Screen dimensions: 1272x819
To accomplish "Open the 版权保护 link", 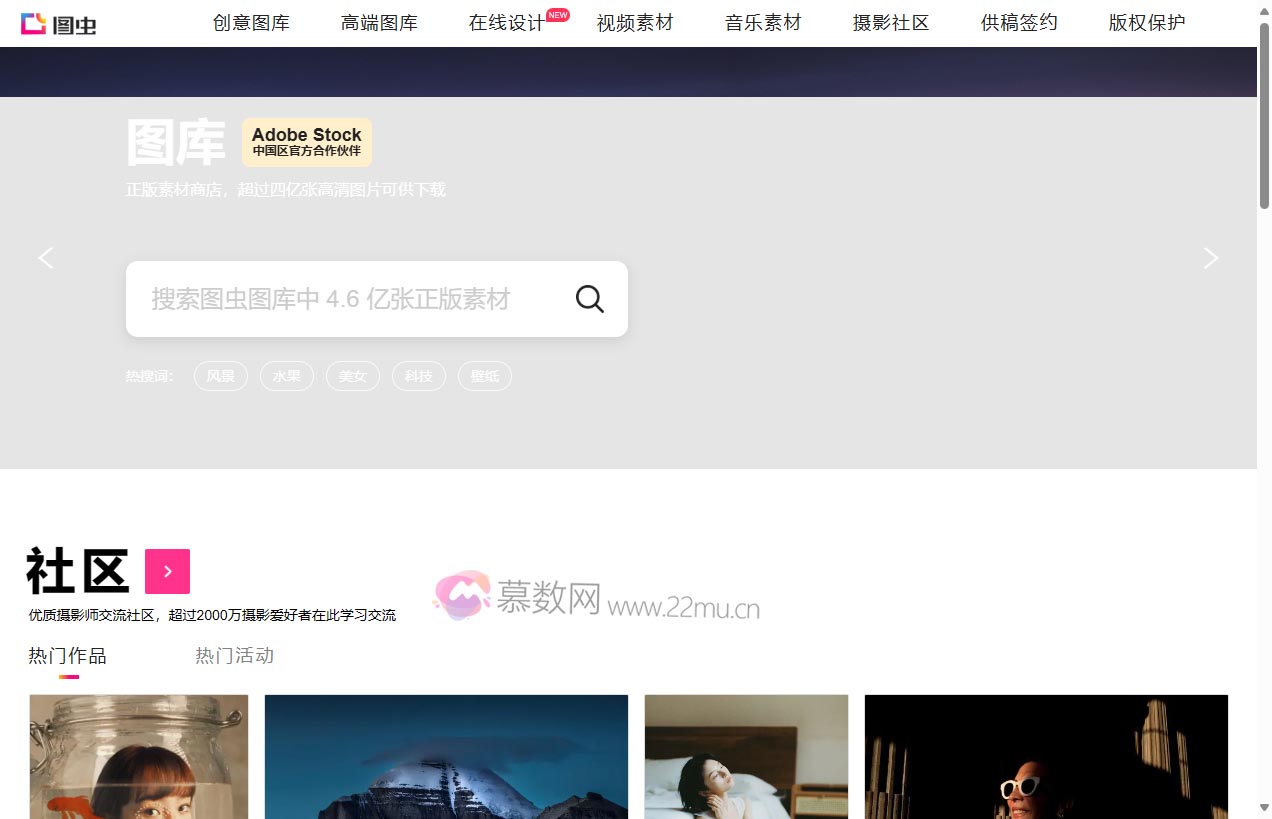I will click(1145, 22).
